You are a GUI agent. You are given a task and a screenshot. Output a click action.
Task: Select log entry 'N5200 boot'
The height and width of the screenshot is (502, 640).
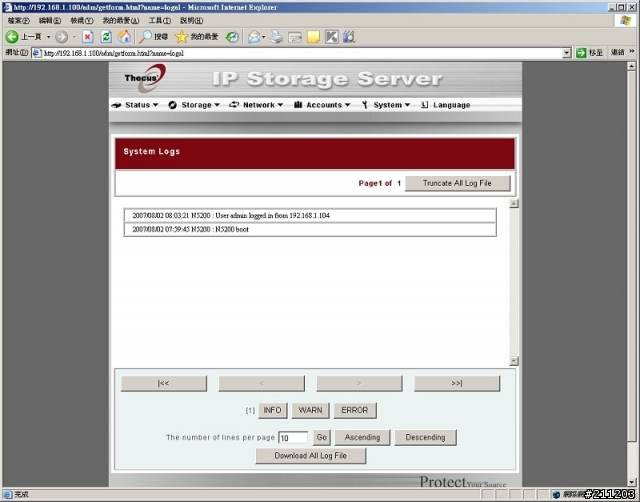(x=310, y=229)
